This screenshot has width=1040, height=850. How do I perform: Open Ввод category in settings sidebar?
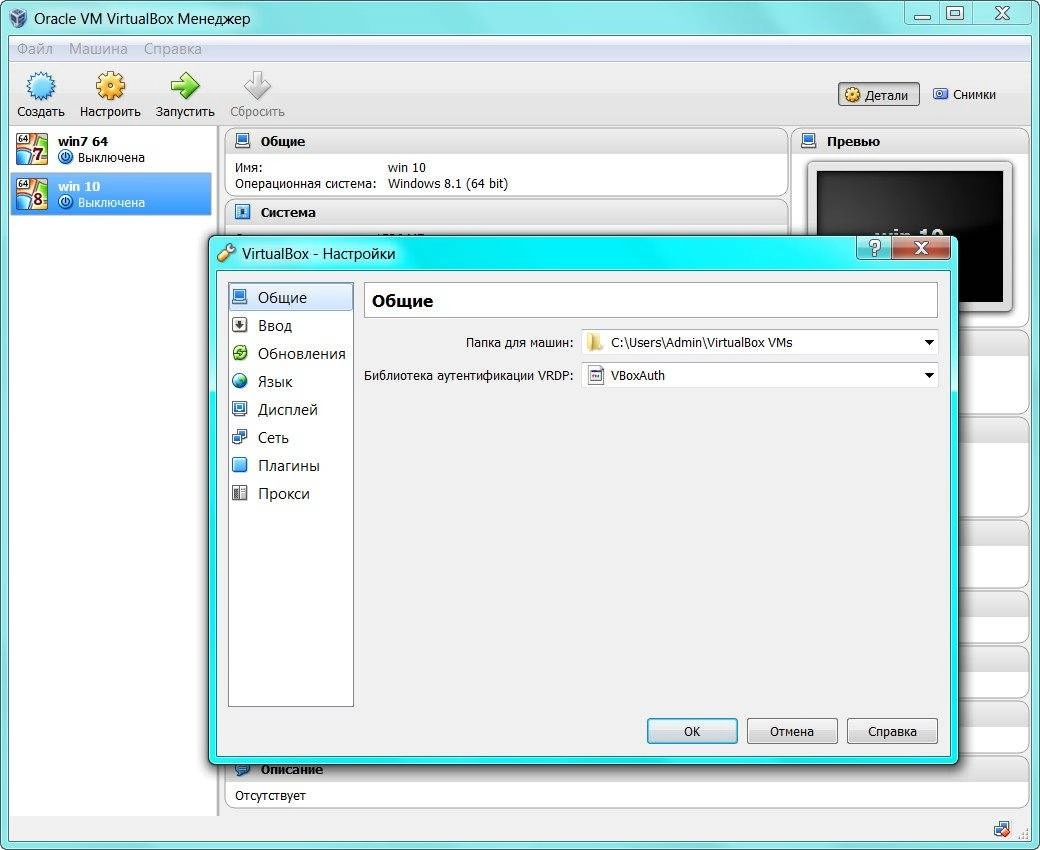(x=291, y=326)
